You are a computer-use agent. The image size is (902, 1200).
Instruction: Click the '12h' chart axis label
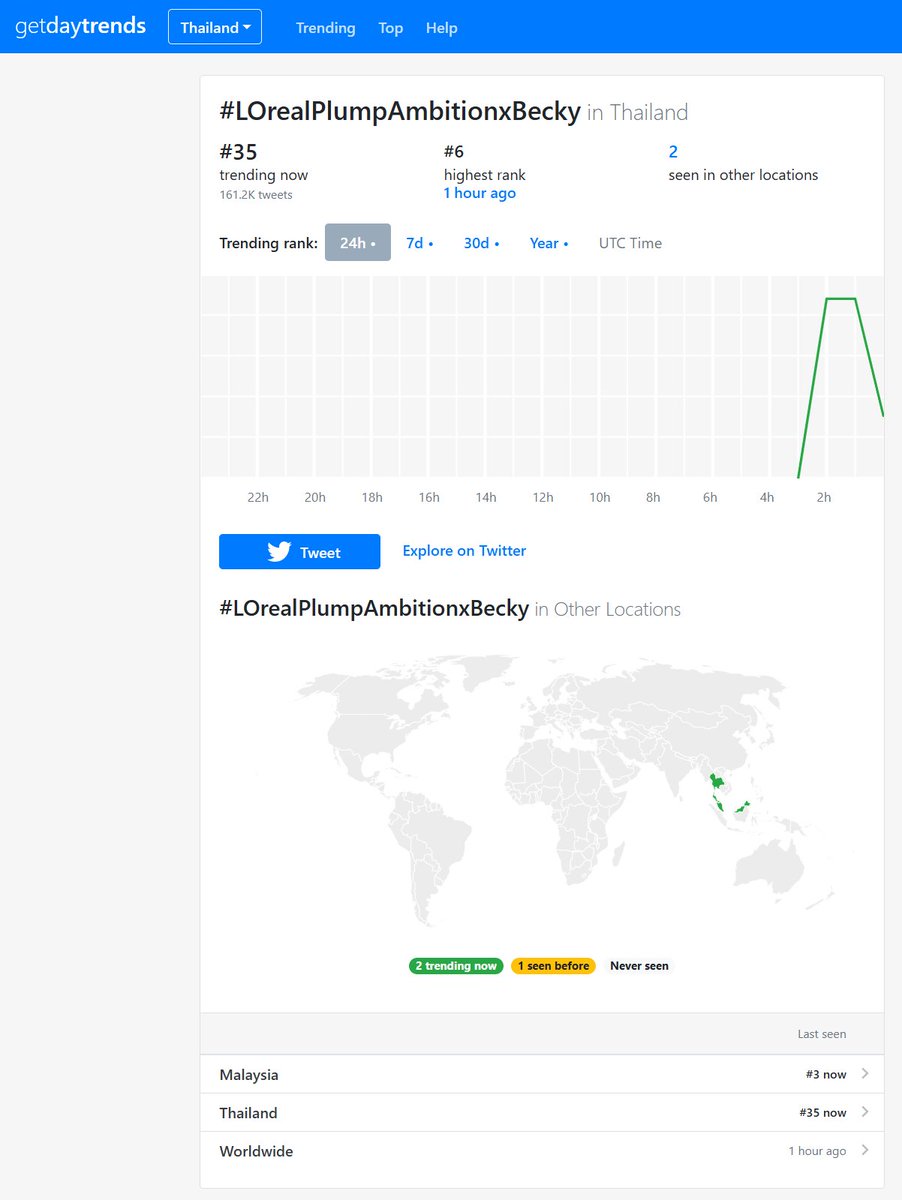543,497
